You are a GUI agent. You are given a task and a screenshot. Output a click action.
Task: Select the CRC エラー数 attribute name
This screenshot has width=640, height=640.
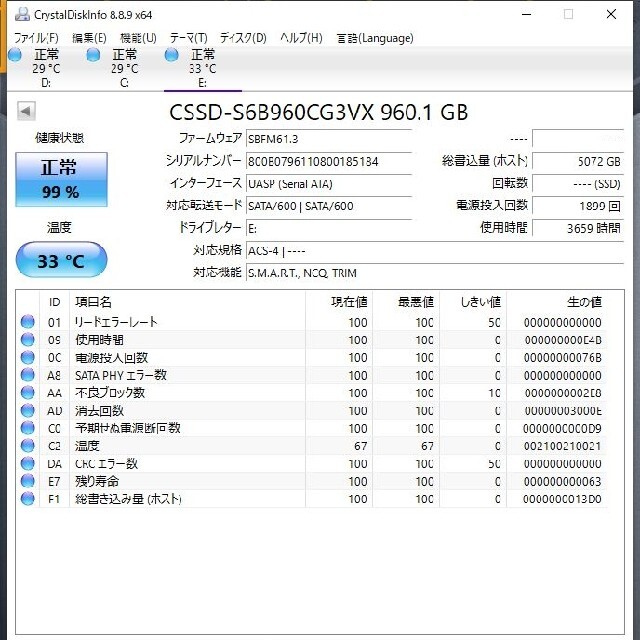(106, 464)
